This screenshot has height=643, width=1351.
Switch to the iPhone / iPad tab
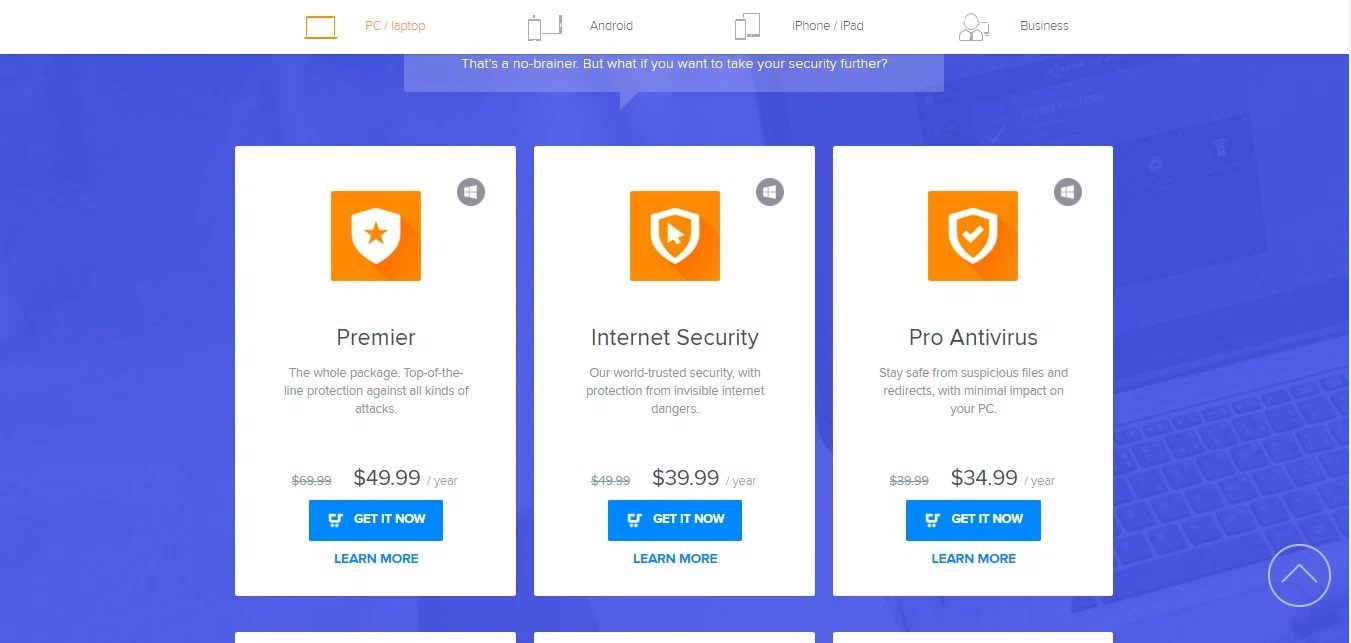point(827,26)
